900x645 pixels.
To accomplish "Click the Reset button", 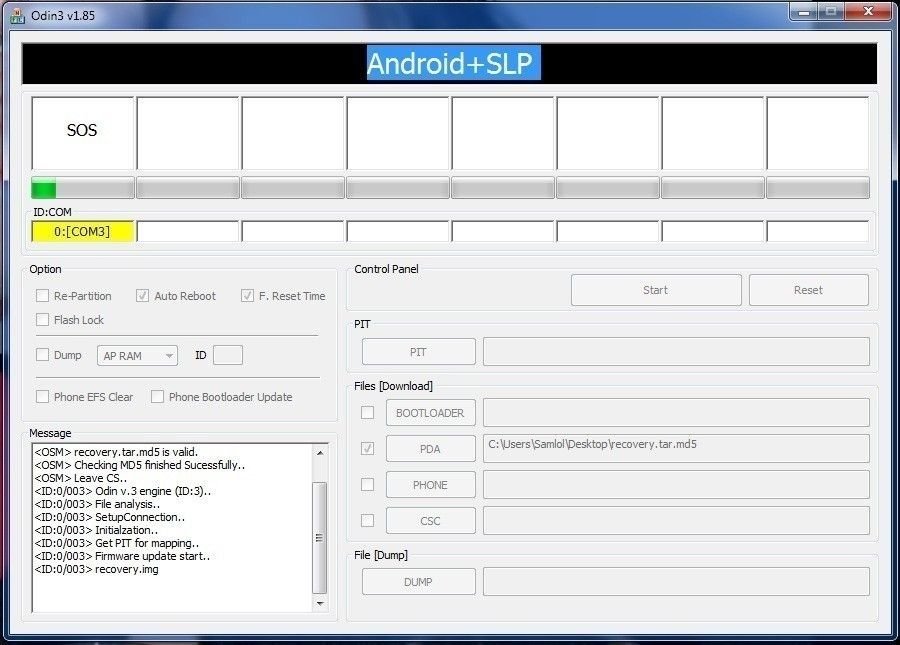I will click(808, 290).
